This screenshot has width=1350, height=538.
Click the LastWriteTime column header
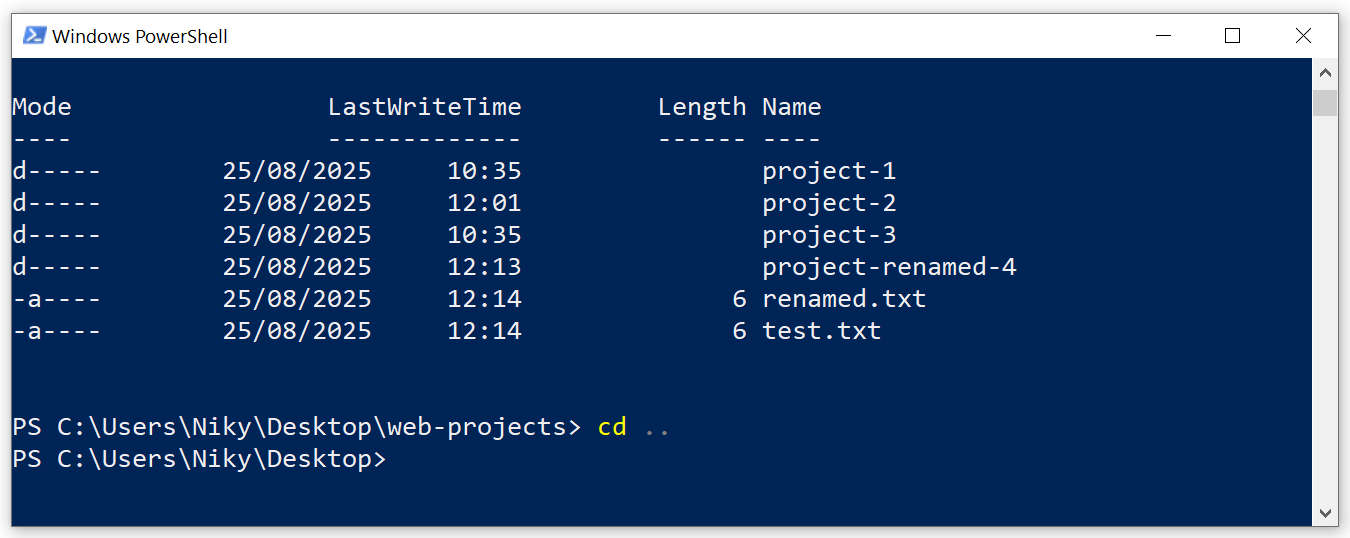424,107
